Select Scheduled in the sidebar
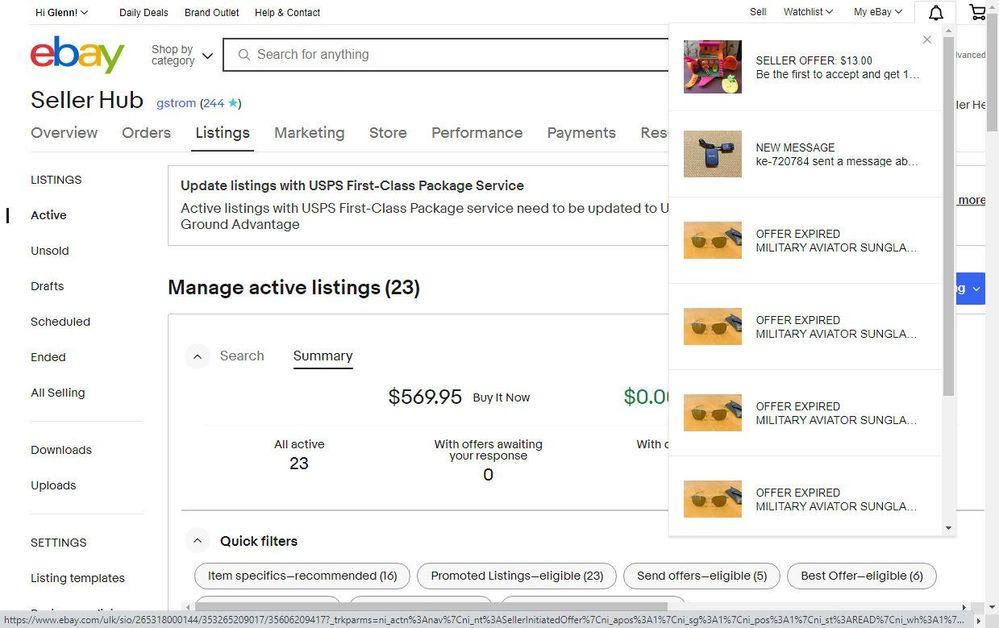Image resolution: width=999 pixels, height=628 pixels. pyautogui.click(x=61, y=322)
